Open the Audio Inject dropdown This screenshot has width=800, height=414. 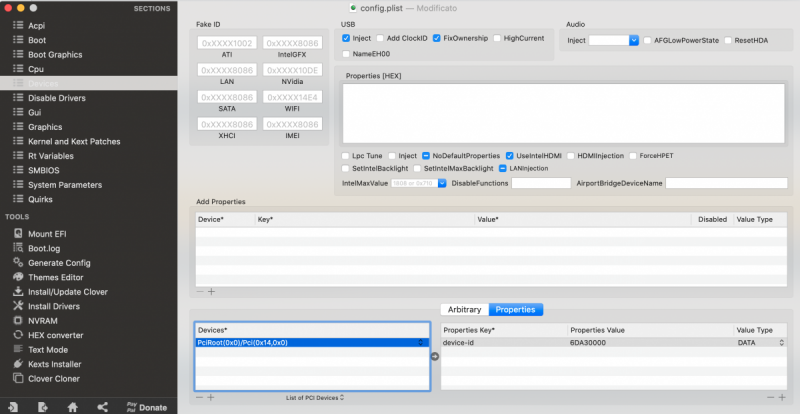click(x=634, y=40)
